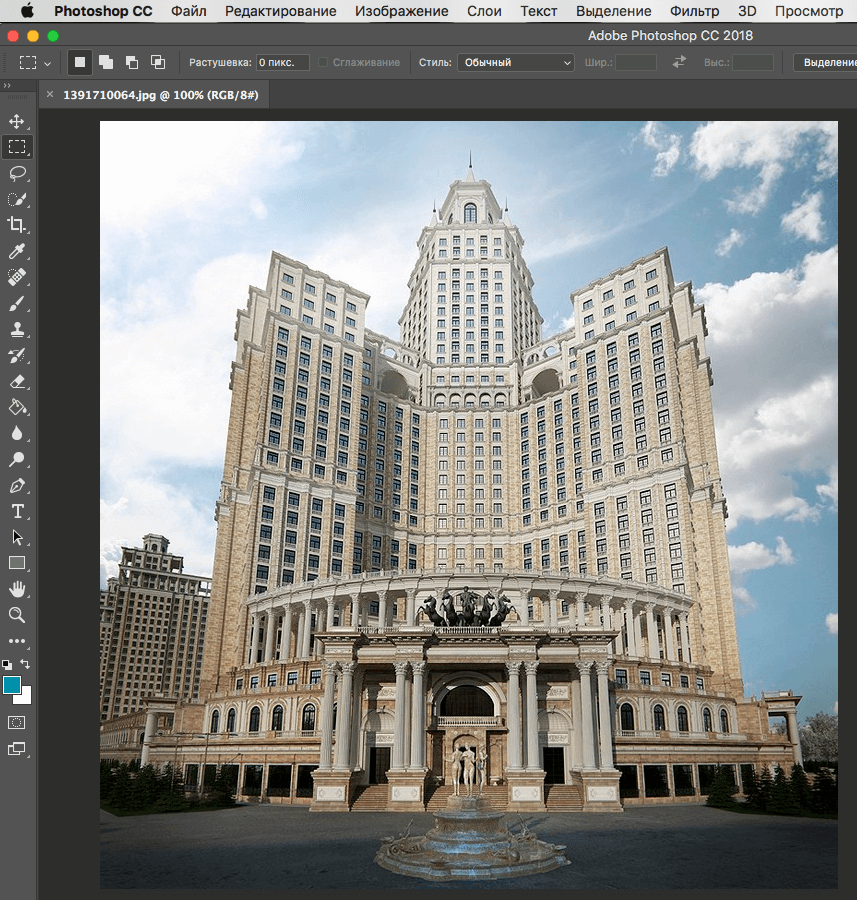Grab the Hand tool
Viewport: 857px width, 900px height.
[x=17, y=589]
